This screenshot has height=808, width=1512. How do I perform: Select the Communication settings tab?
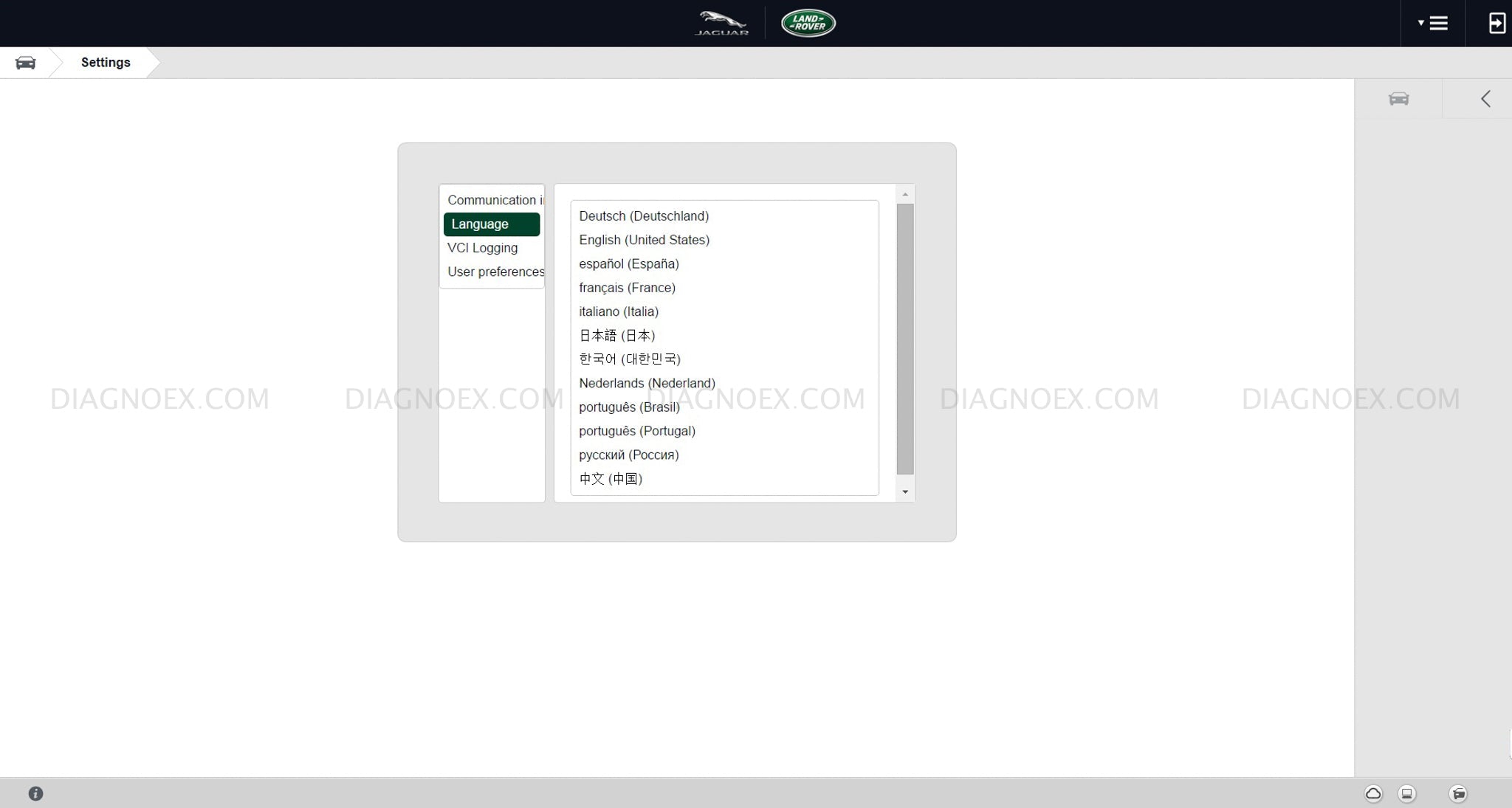tap(493, 200)
